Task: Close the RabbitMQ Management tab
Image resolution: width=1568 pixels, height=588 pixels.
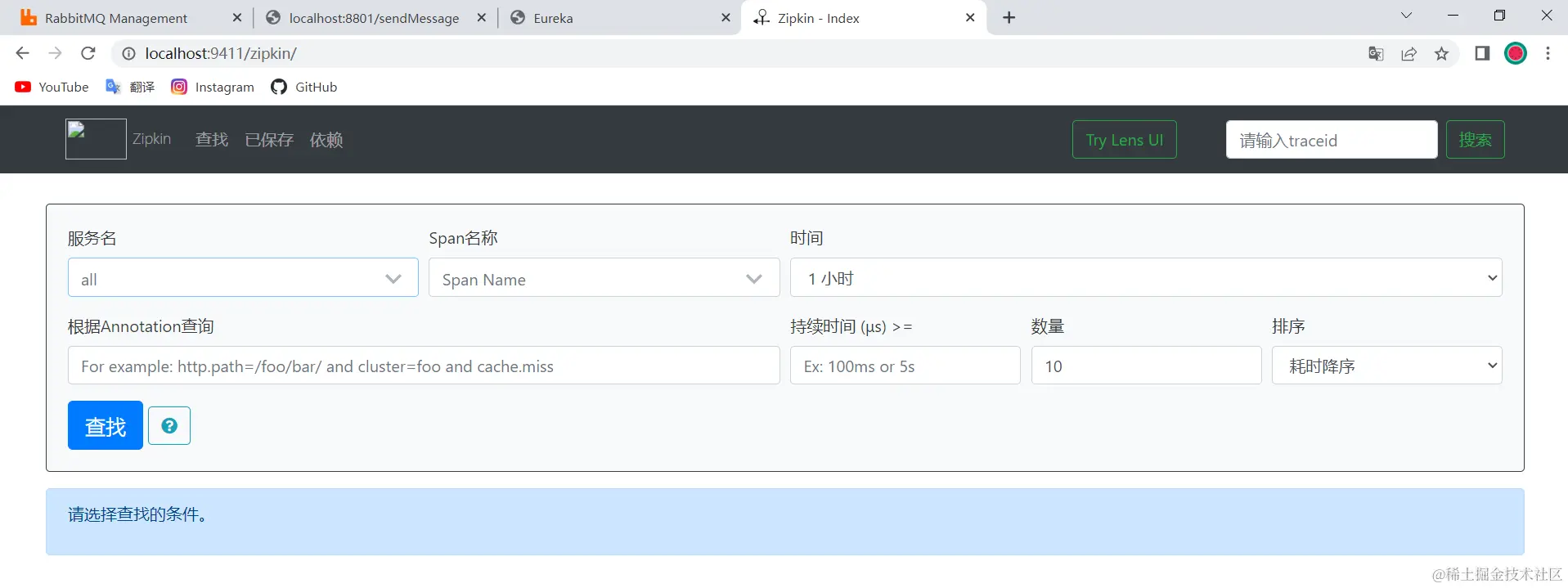Action: click(237, 17)
